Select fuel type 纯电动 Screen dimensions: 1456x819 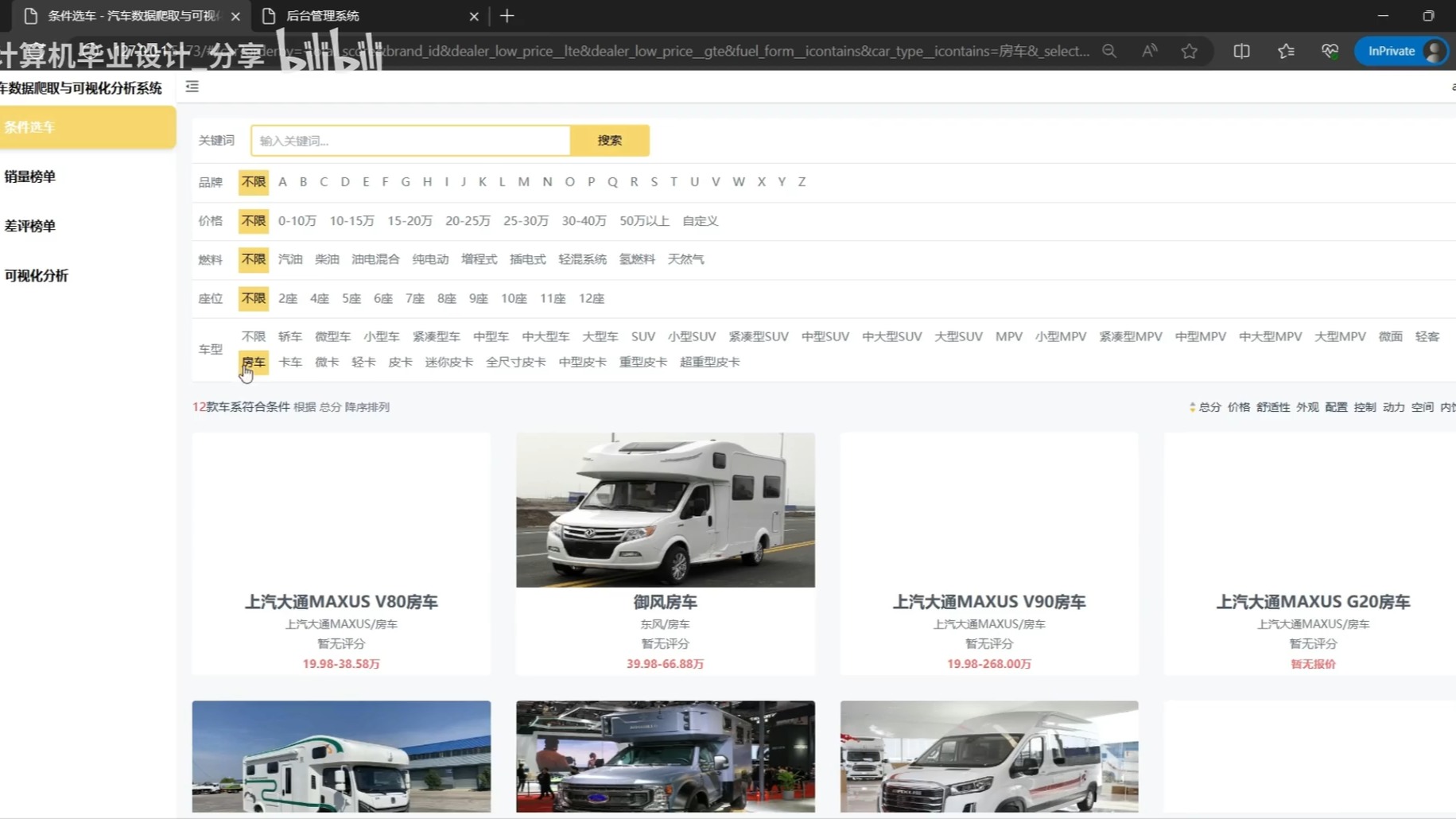(430, 259)
